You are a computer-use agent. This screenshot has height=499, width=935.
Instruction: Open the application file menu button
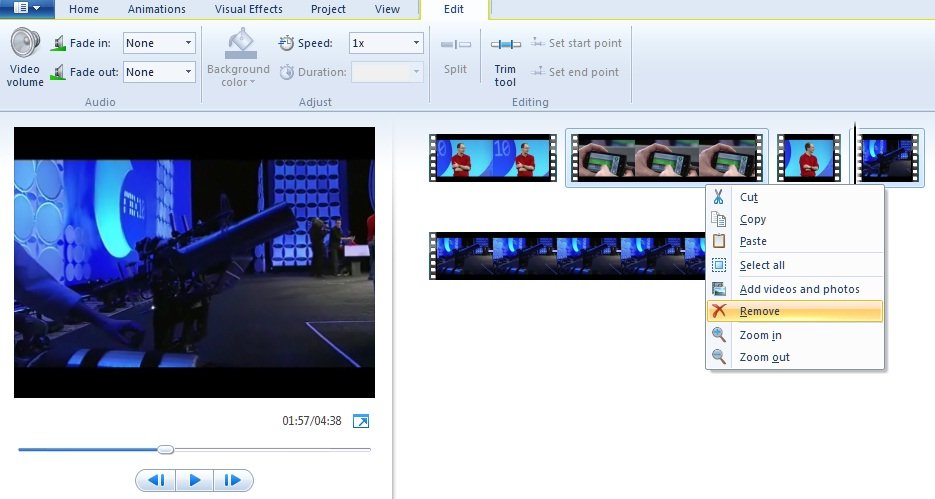pyautogui.click(x=27, y=8)
